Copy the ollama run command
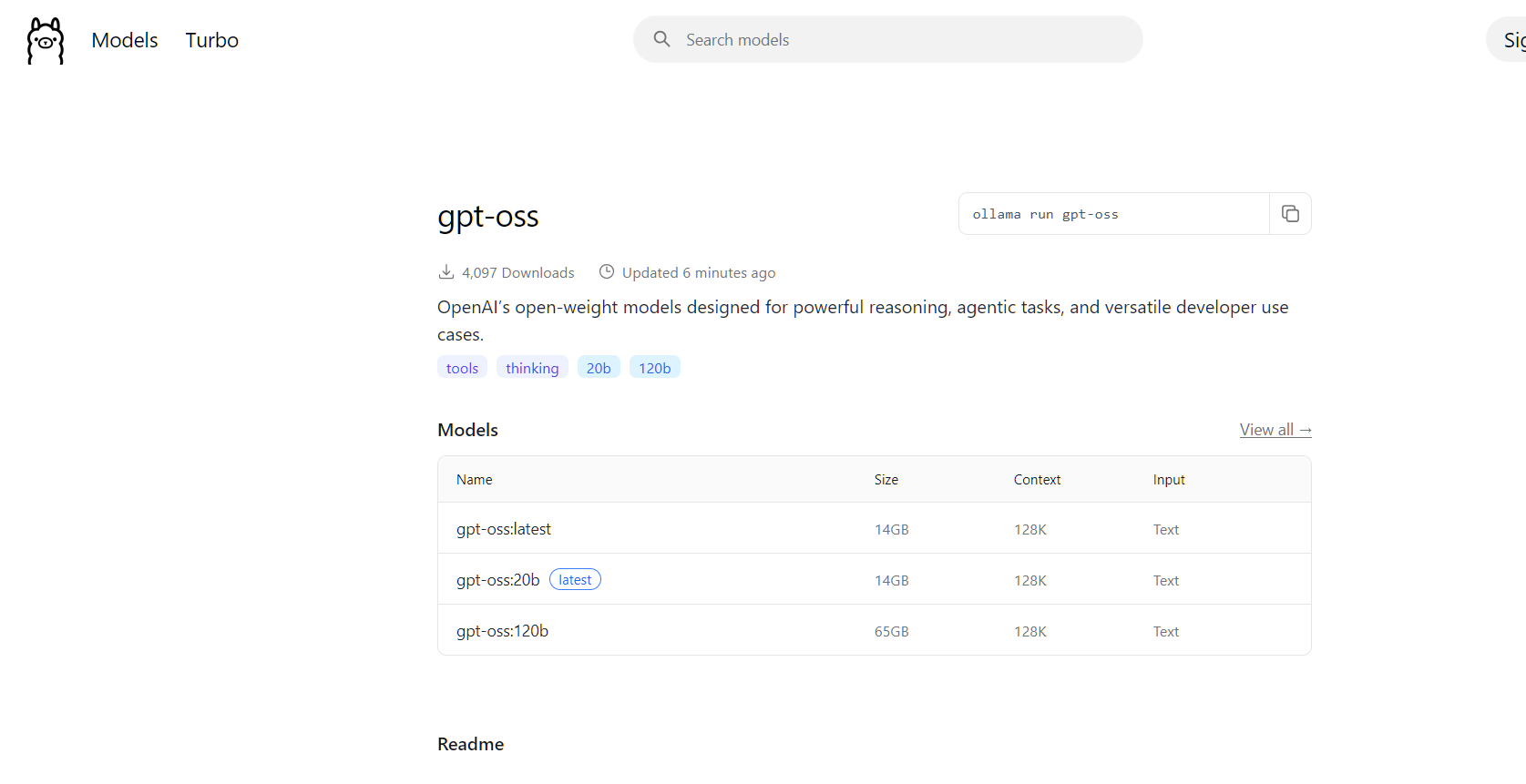This screenshot has width=1526, height=784. pos(1290,214)
